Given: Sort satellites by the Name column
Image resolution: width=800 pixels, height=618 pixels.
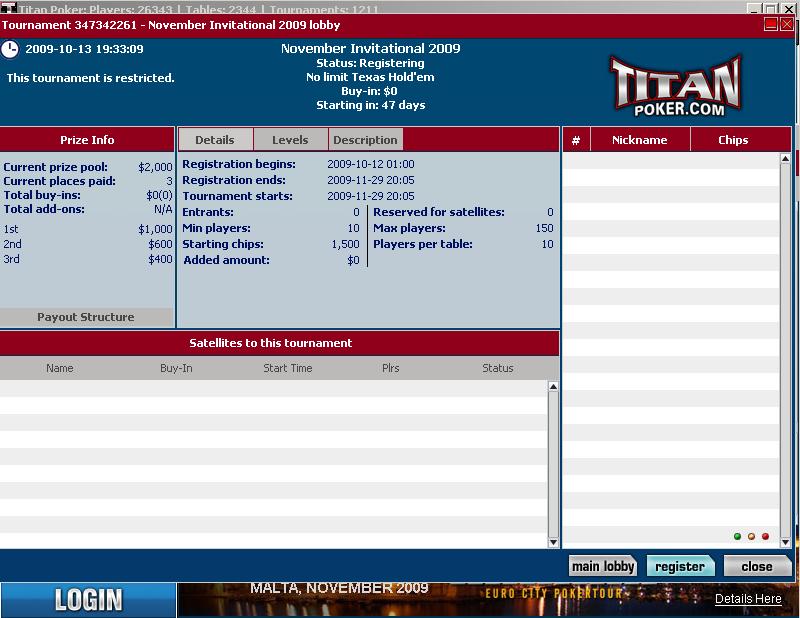Looking at the screenshot, I should click(60, 368).
